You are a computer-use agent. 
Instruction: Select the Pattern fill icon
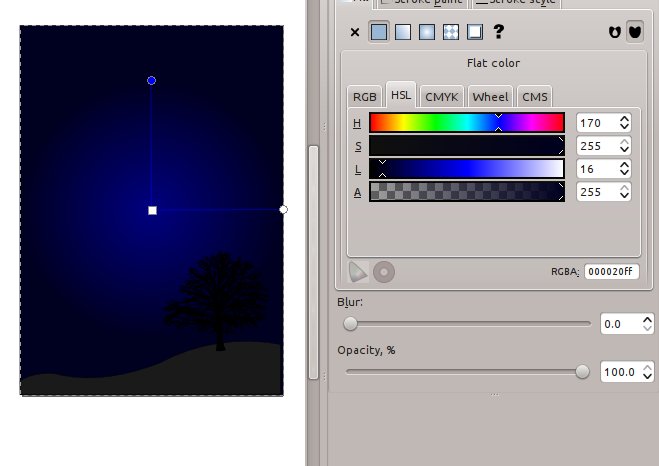[451, 32]
